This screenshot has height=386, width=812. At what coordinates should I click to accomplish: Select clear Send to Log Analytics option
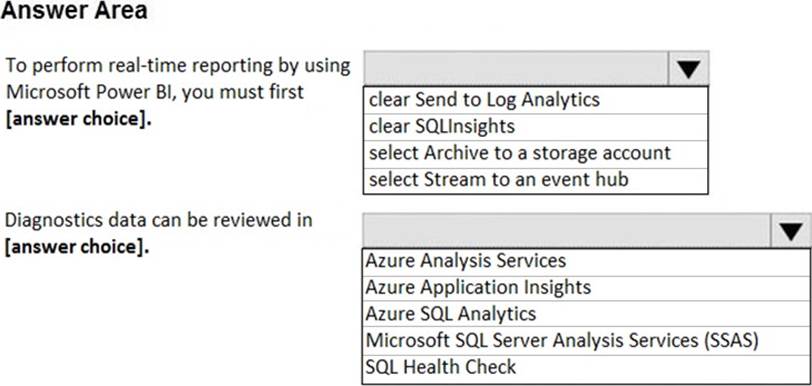pyautogui.click(x=535, y=99)
